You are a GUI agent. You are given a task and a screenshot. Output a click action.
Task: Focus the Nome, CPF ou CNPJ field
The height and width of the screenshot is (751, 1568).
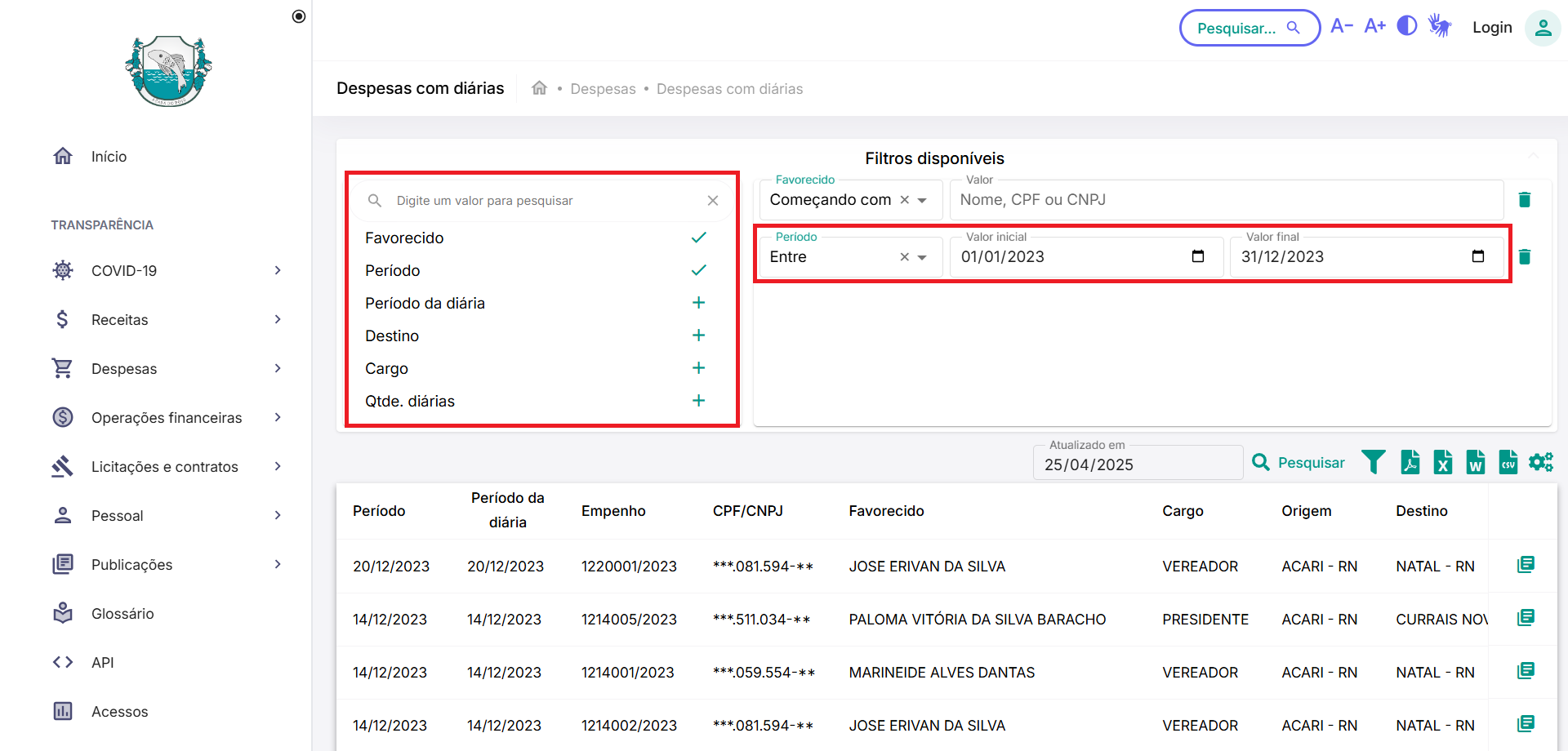1225,200
